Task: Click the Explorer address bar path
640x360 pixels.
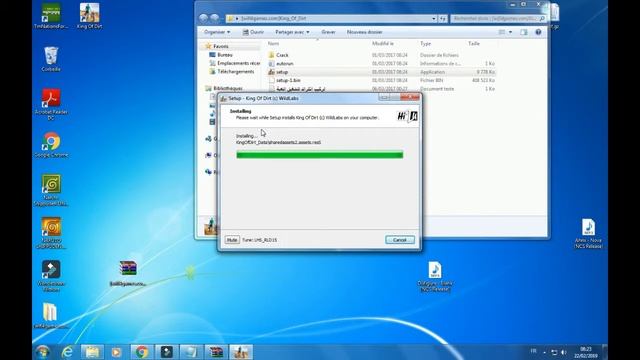Action: [331, 18]
